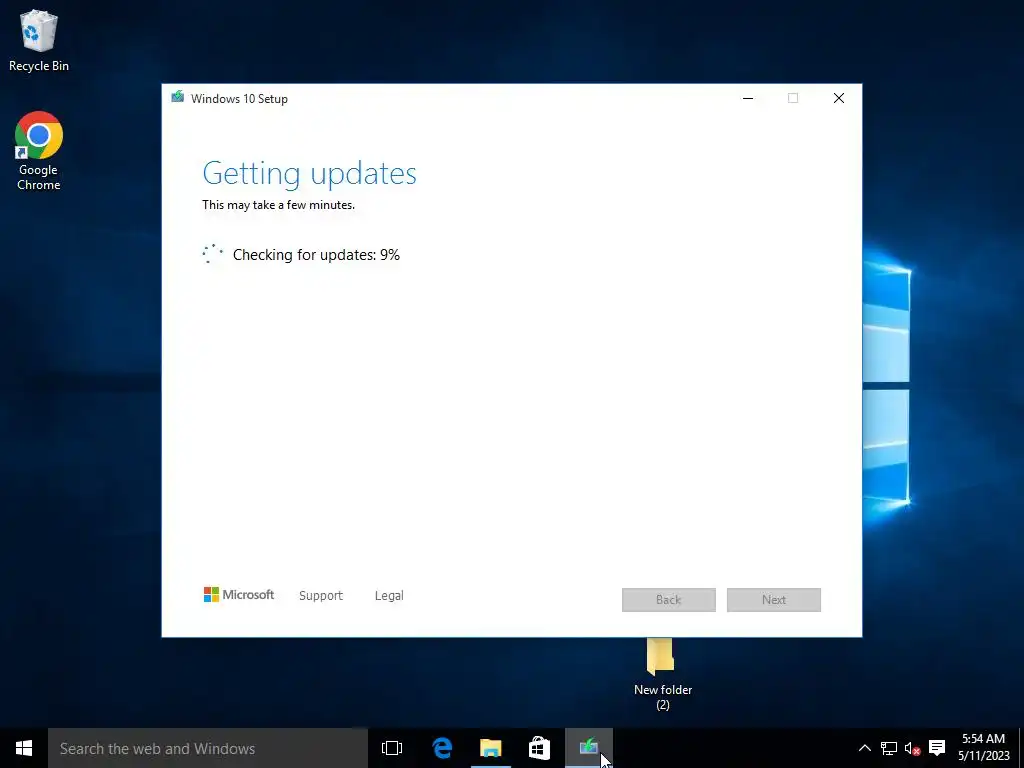Click the spinning progress indicator
Screen dimensions: 1024x768
pos(213,254)
